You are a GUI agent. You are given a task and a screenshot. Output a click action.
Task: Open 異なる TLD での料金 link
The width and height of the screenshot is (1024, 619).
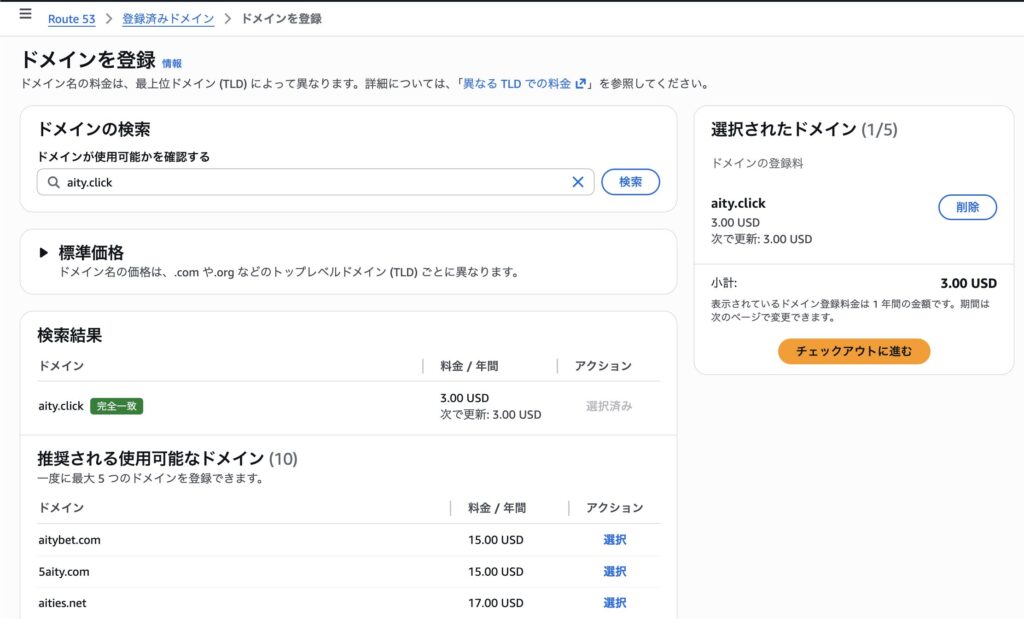tap(516, 84)
